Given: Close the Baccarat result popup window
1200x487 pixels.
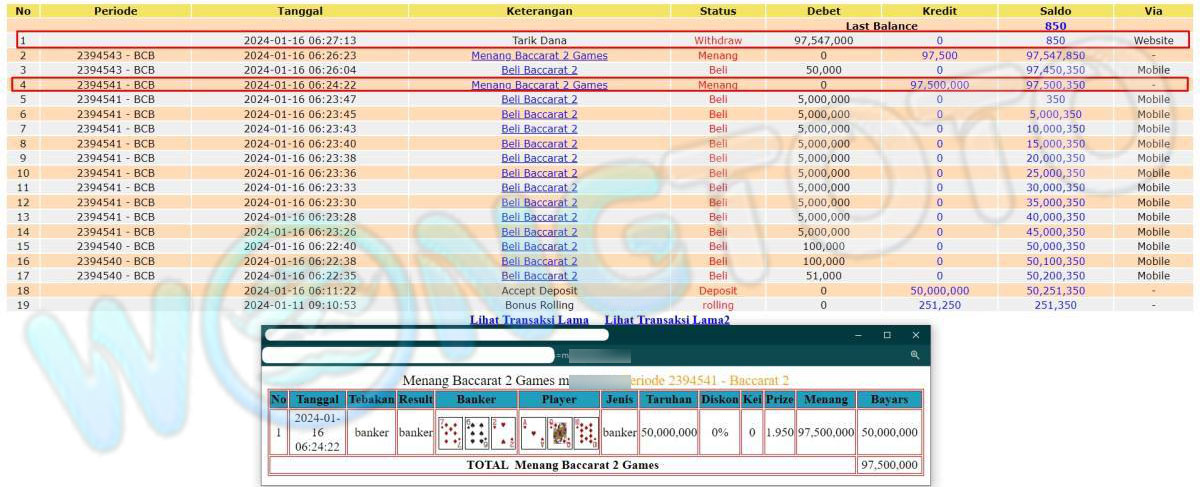Looking at the screenshot, I should pyautogui.click(x=915, y=335).
